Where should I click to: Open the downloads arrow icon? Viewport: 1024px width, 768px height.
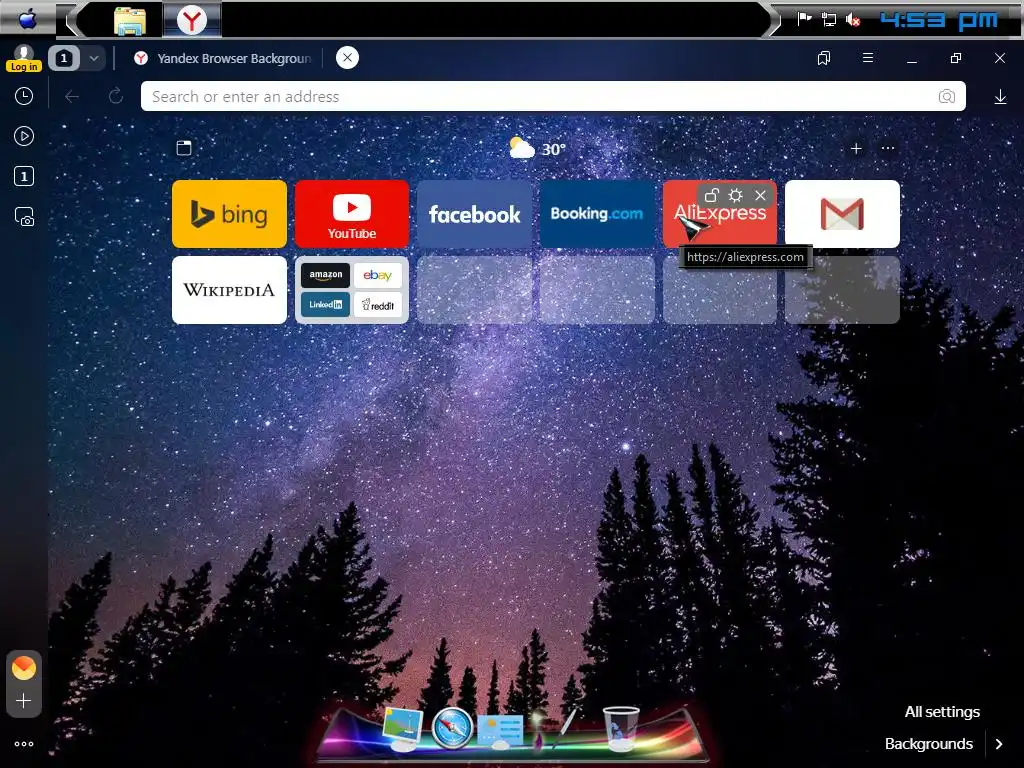1000,97
